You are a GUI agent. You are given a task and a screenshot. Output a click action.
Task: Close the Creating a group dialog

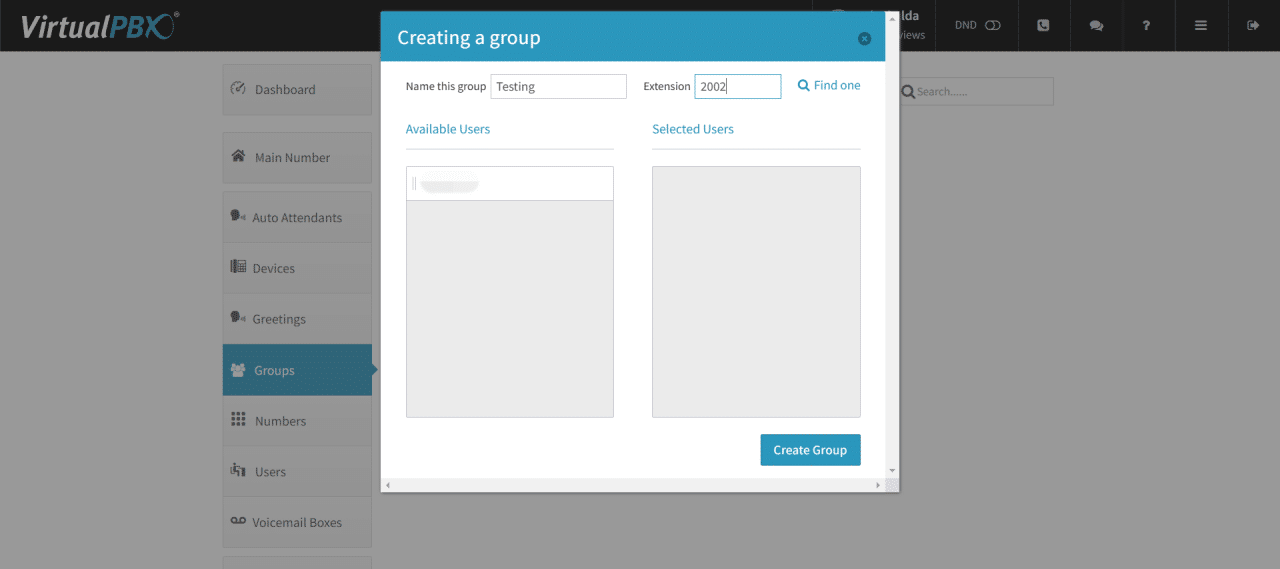pos(864,39)
